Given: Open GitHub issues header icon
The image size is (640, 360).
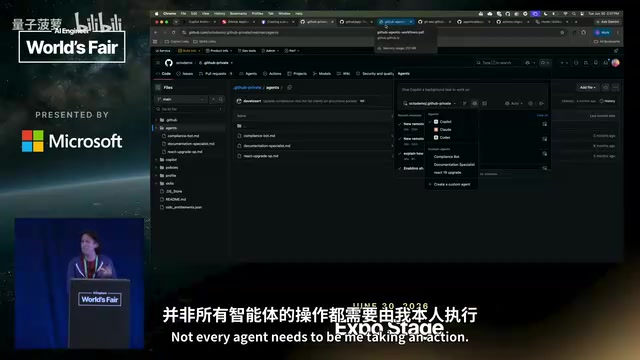Looking at the screenshot, I should (576, 62).
